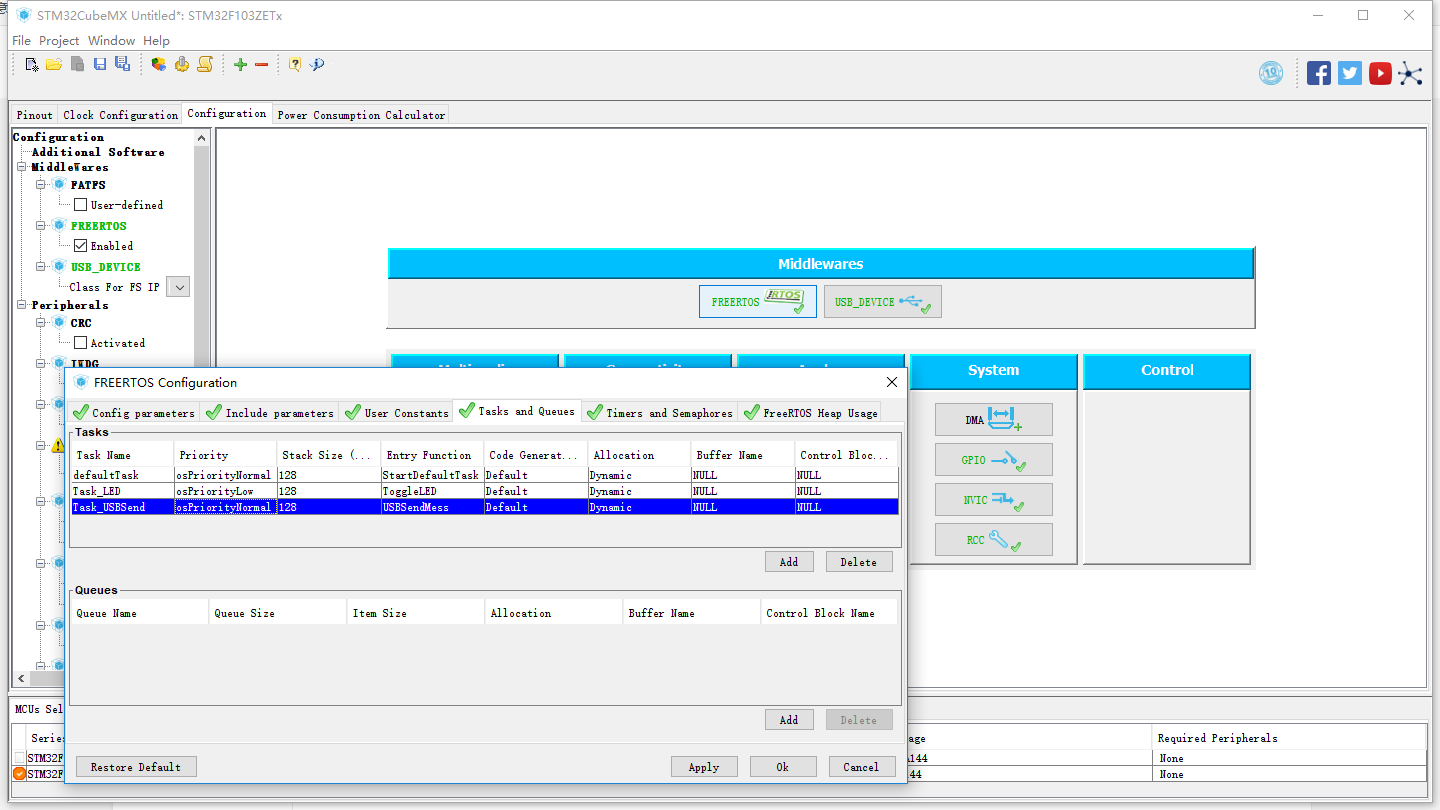This screenshot has width=1440, height=810.
Task: Click the Ok button
Action: coord(782,767)
